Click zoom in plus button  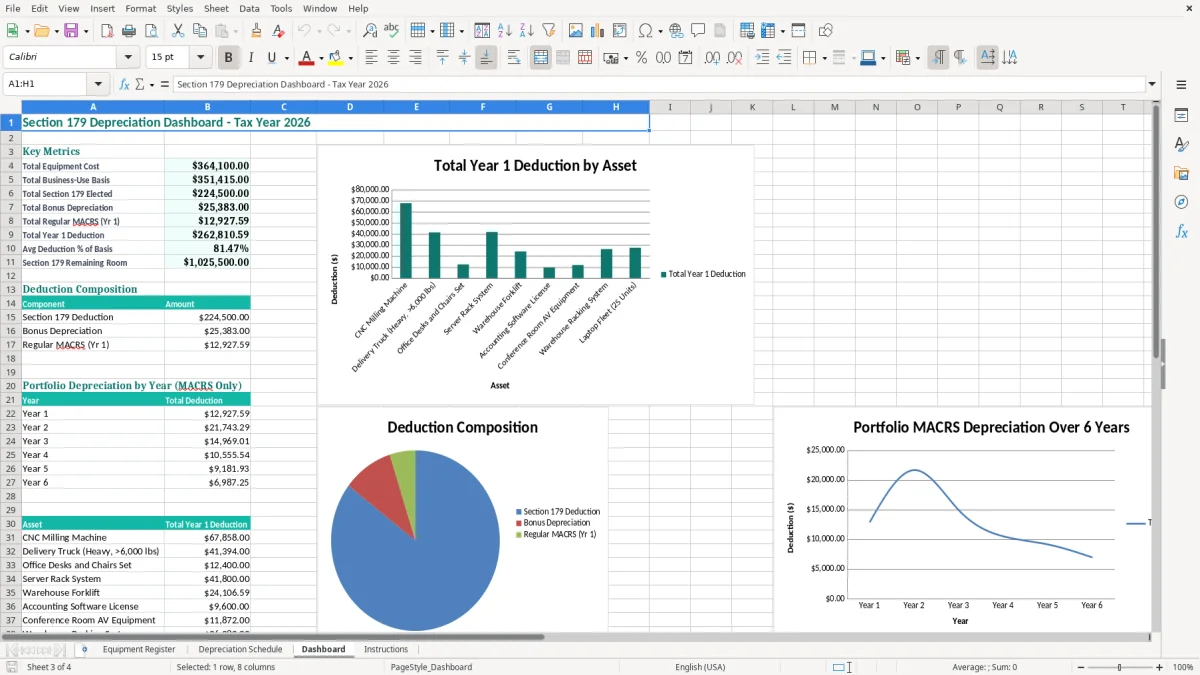tap(1160, 667)
